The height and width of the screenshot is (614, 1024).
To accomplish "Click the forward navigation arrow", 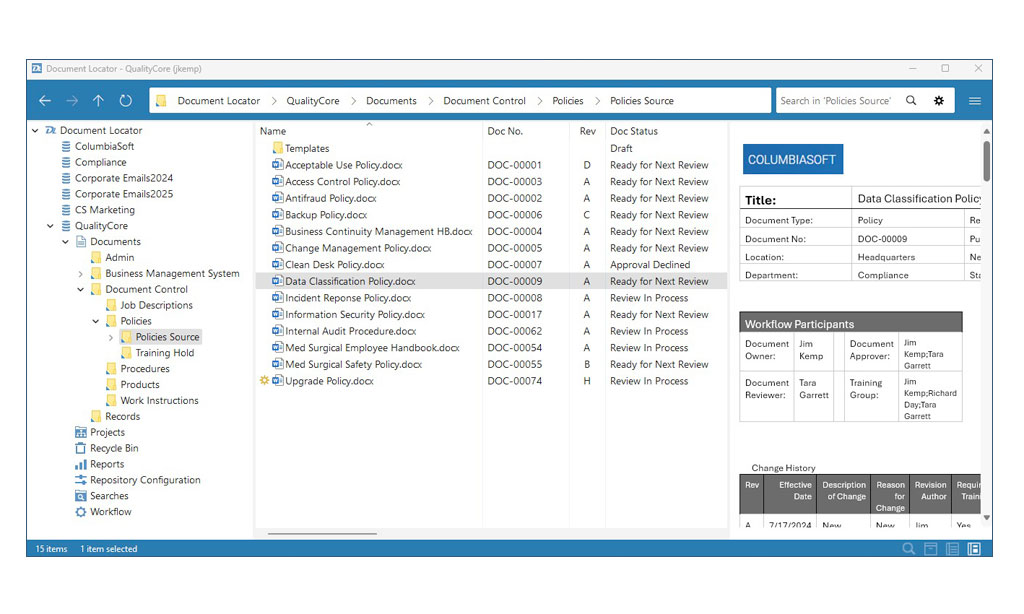I will click(x=71, y=100).
